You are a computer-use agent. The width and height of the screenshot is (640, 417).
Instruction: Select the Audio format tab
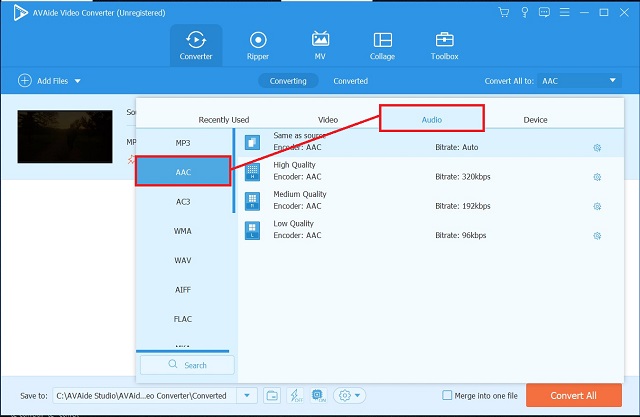pyautogui.click(x=432, y=118)
